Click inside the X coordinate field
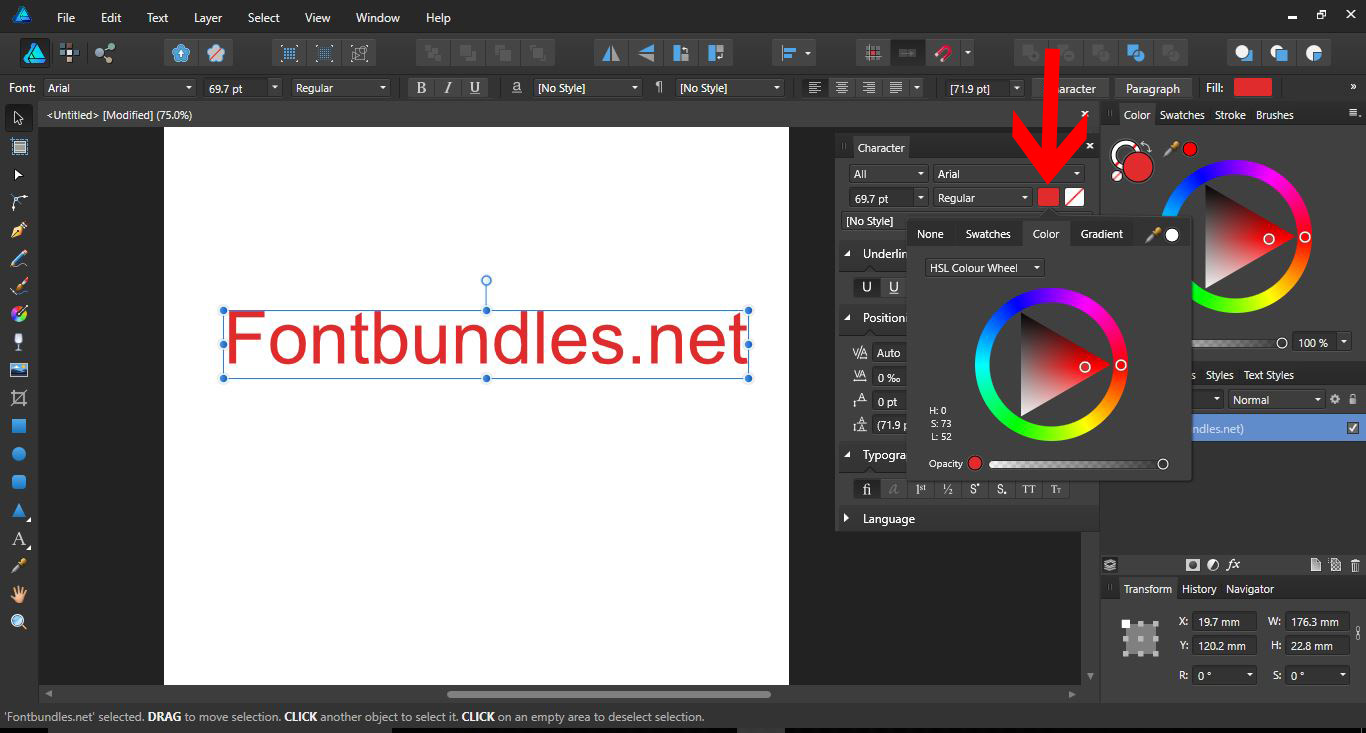This screenshot has width=1366, height=733. tap(1224, 620)
